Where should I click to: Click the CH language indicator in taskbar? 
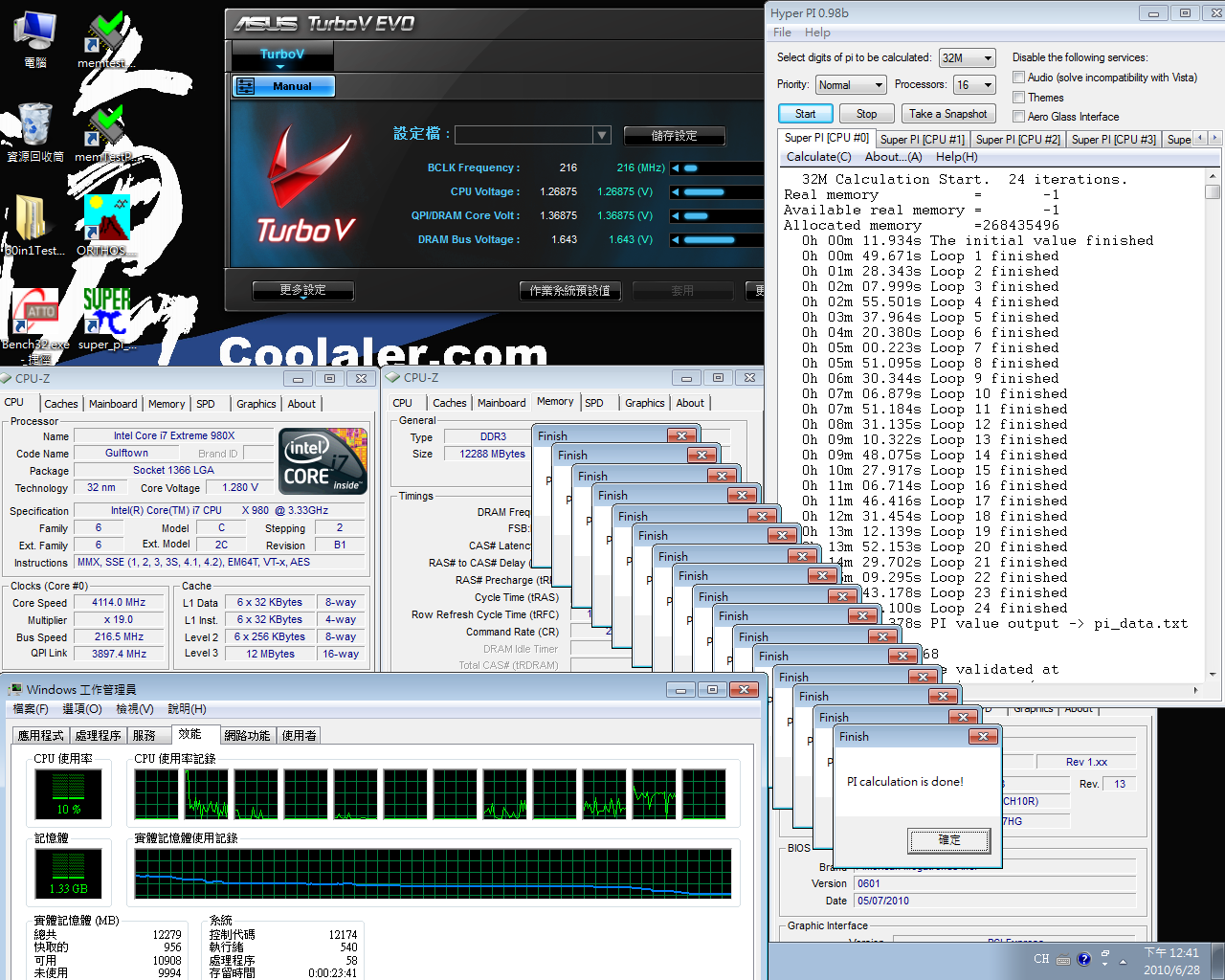[x=1041, y=959]
